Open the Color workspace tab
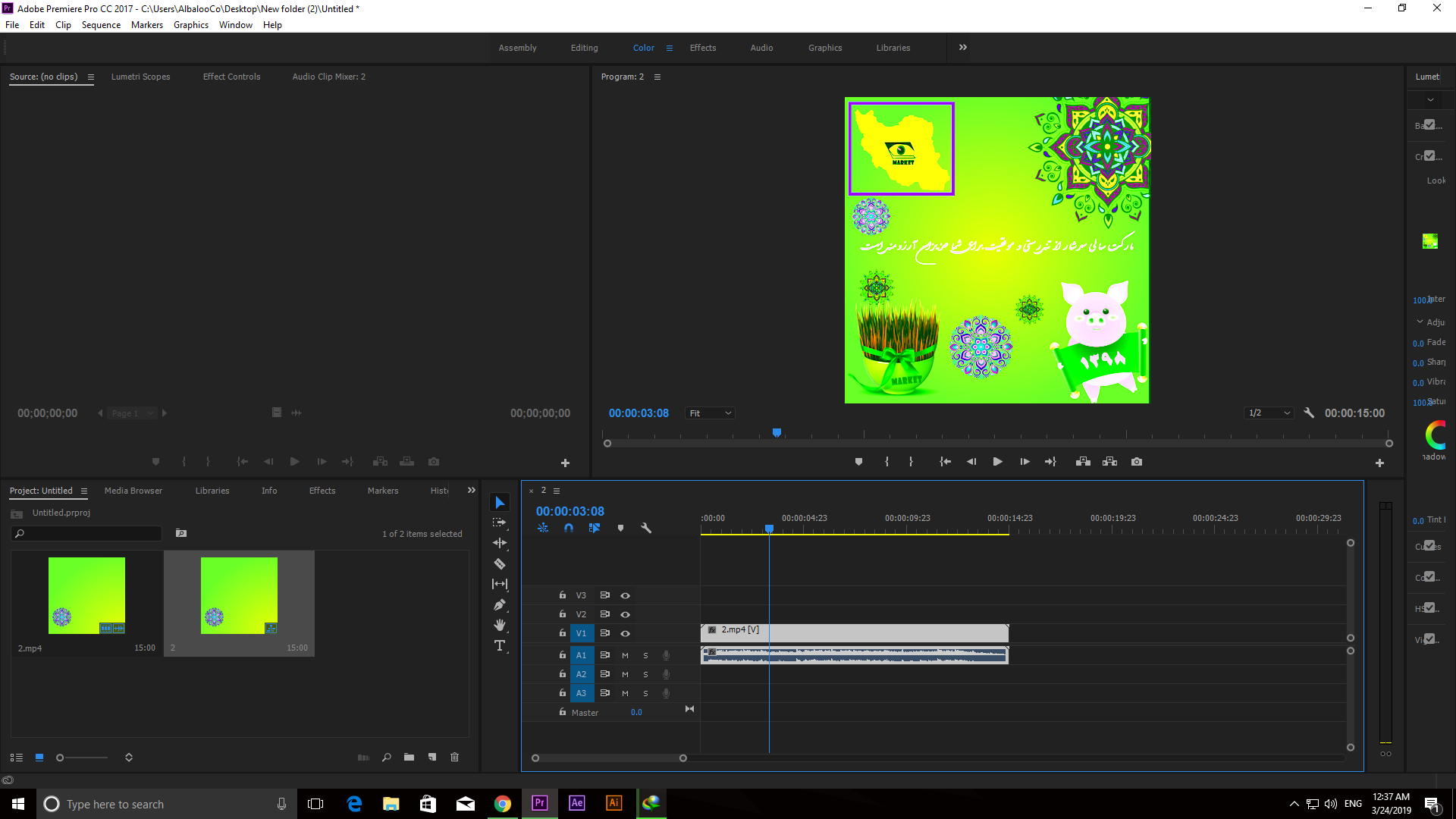The height and width of the screenshot is (819, 1456). [x=643, y=47]
